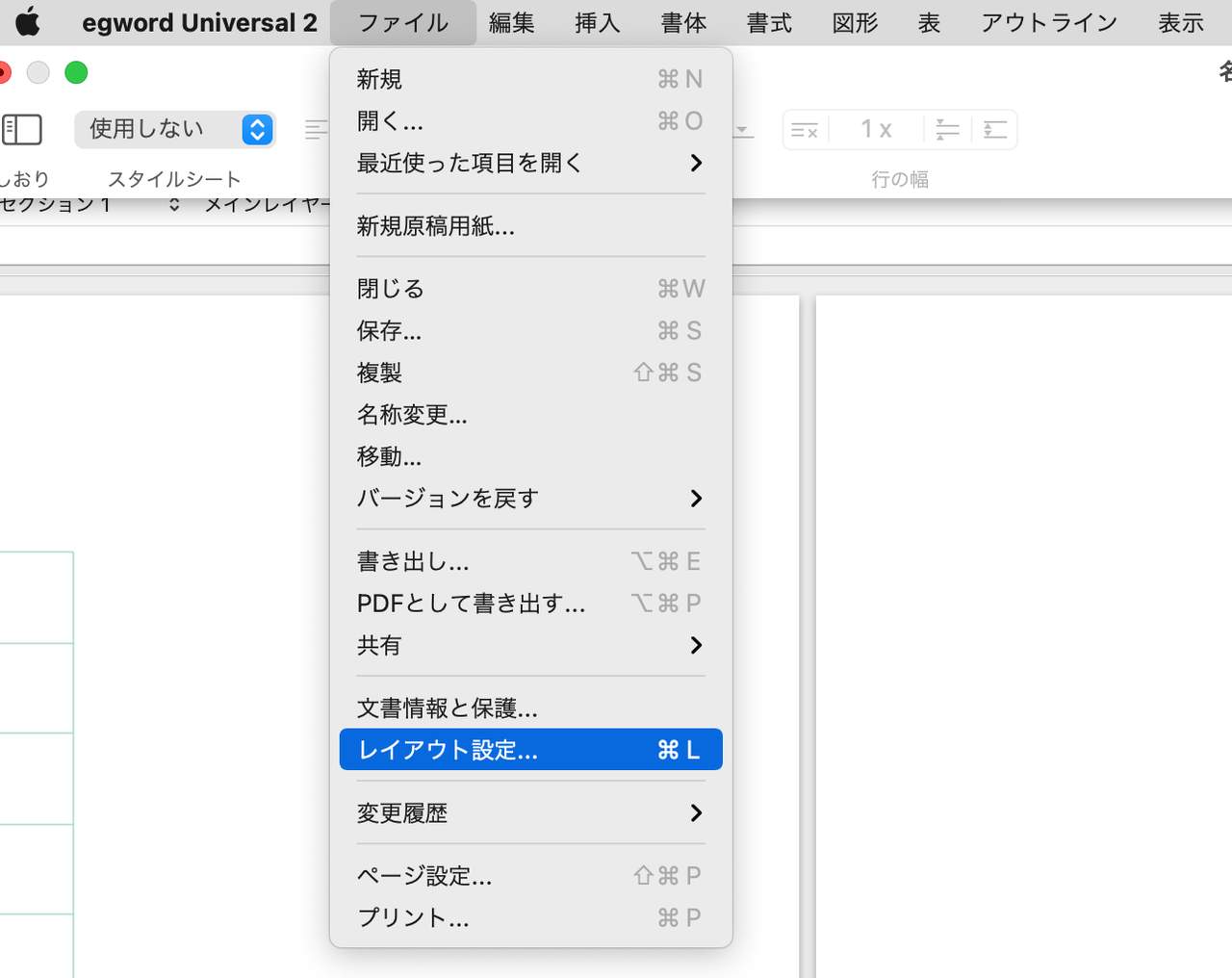Expand the 最近使った項目を開く submenu
The width and height of the screenshot is (1232, 978).
[x=531, y=163]
